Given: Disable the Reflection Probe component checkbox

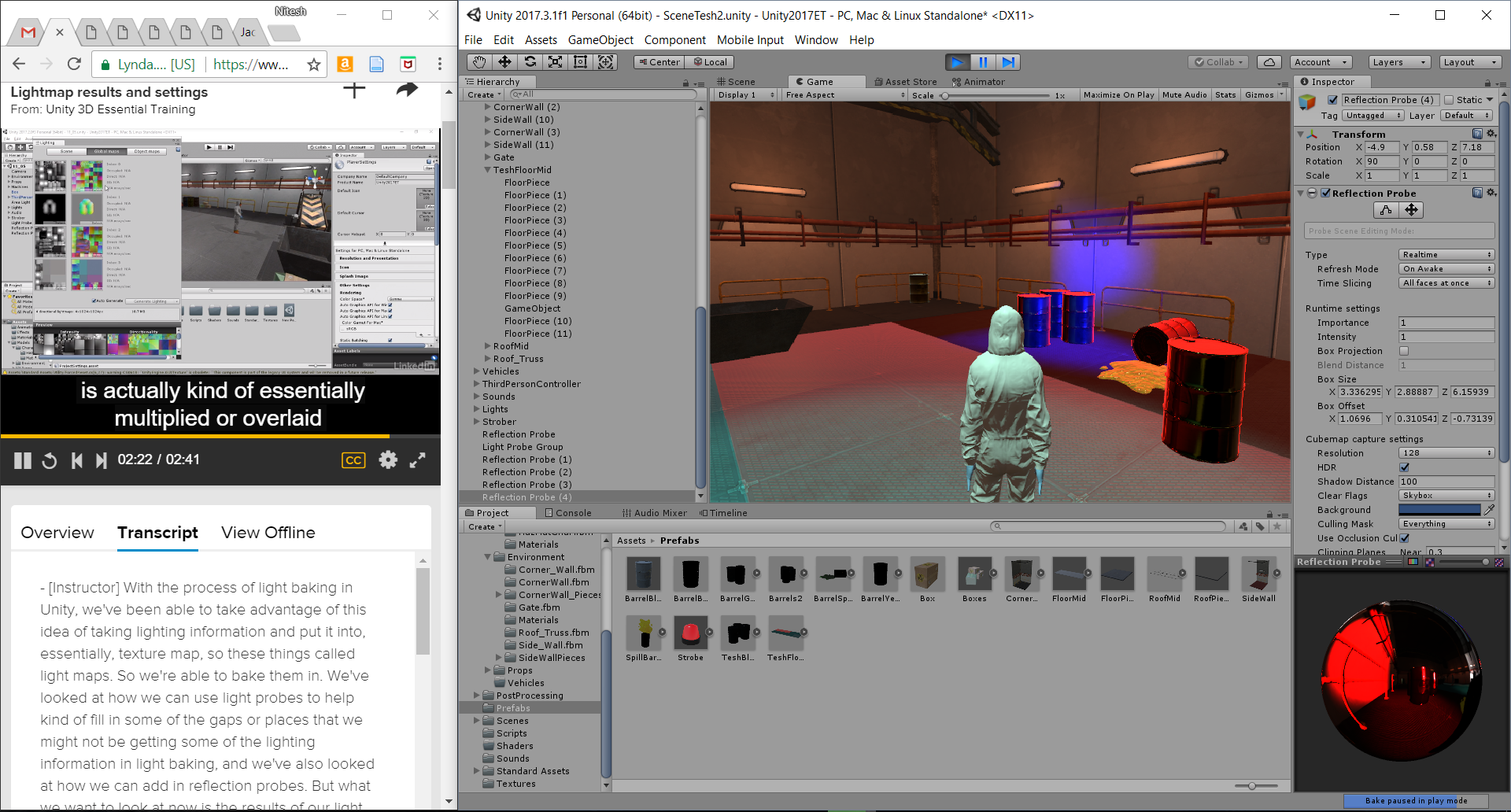Looking at the screenshot, I should tap(1325, 193).
